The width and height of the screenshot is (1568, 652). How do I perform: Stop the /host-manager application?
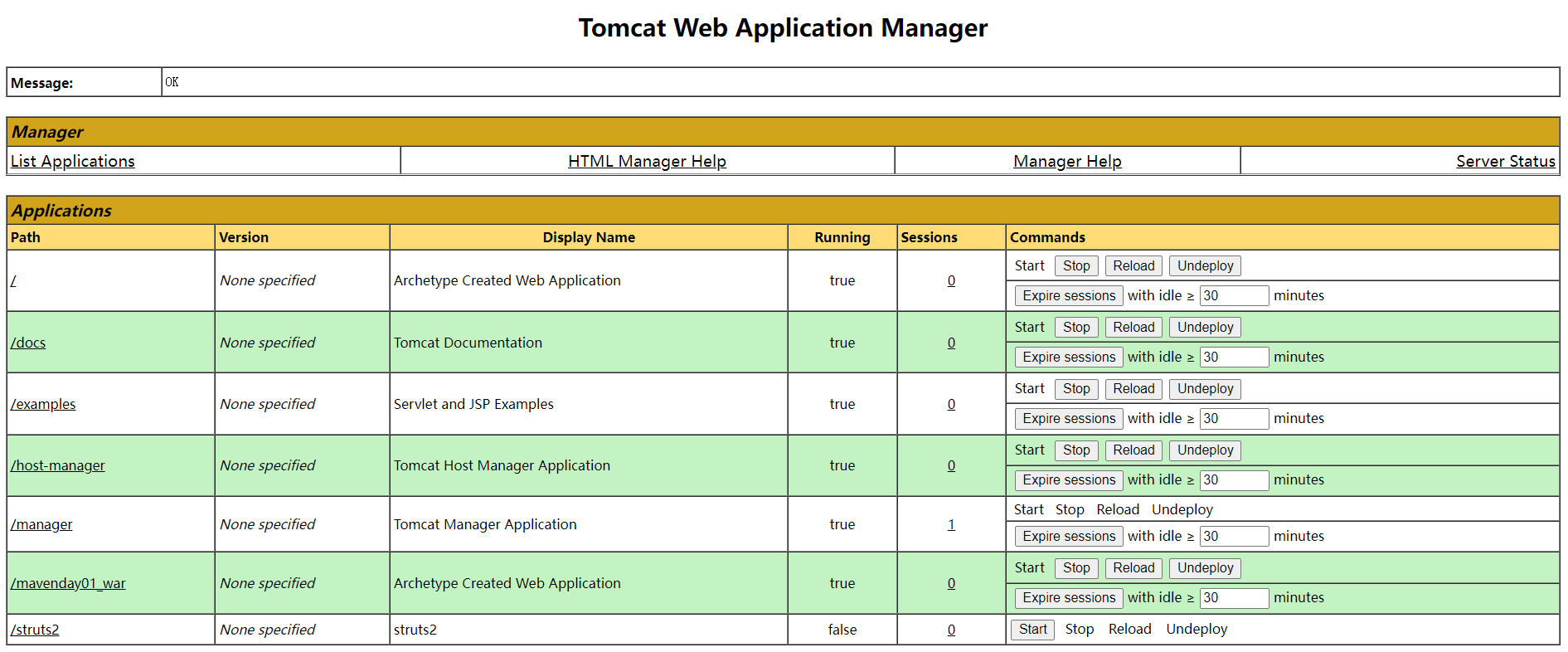[1076, 450]
